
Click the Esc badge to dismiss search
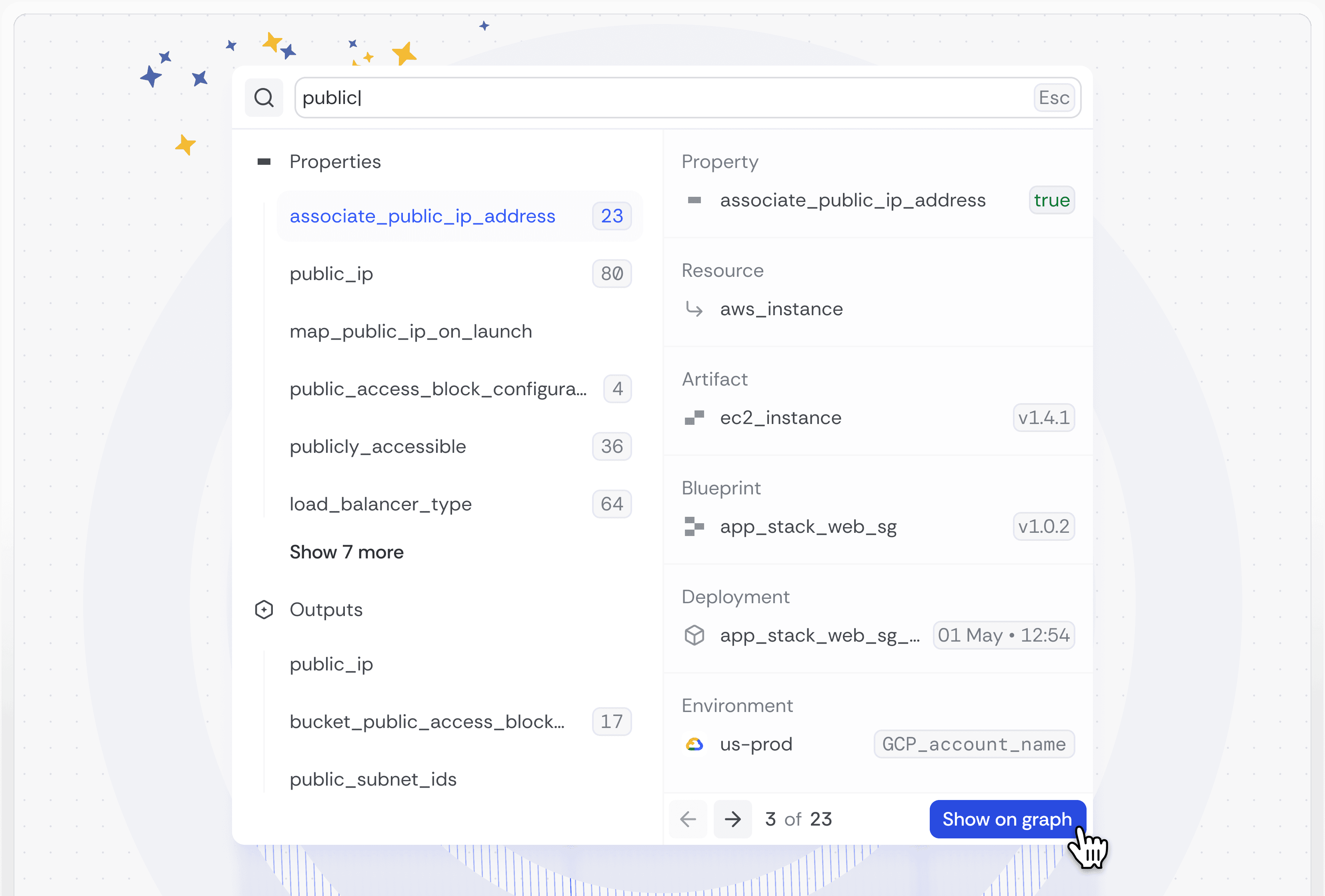tap(1054, 98)
